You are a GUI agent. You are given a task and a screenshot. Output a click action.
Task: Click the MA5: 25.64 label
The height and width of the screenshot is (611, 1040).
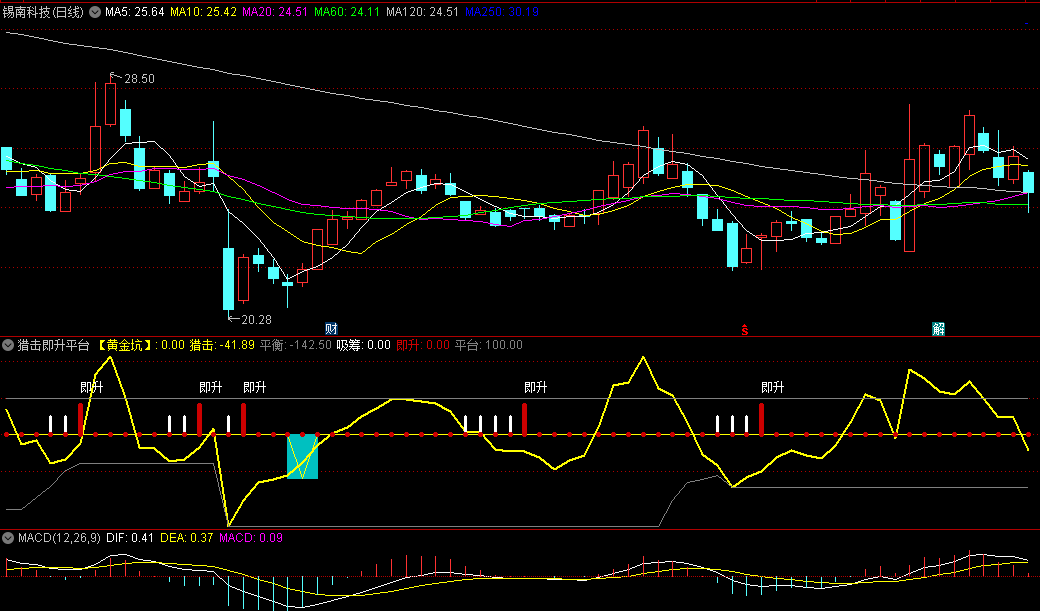click(135, 12)
